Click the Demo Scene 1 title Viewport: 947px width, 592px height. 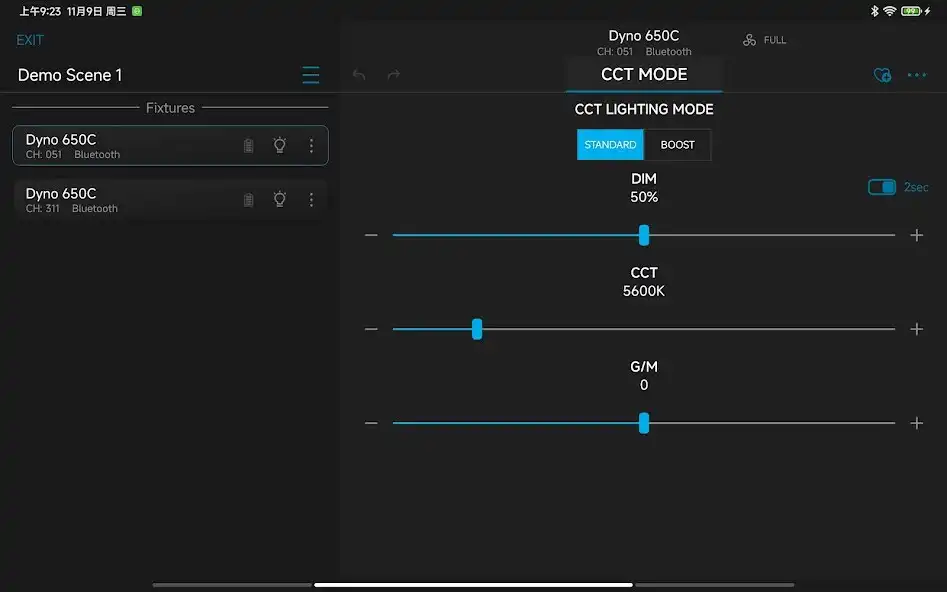(70, 75)
